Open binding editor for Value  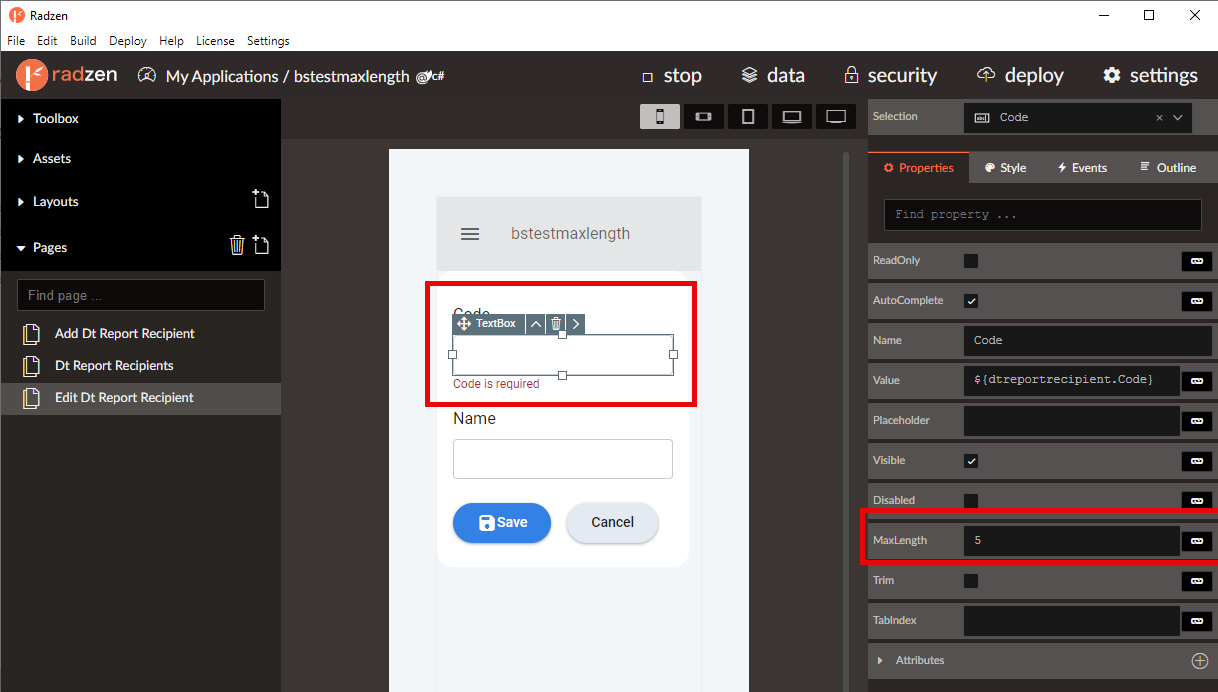[1196, 381]
